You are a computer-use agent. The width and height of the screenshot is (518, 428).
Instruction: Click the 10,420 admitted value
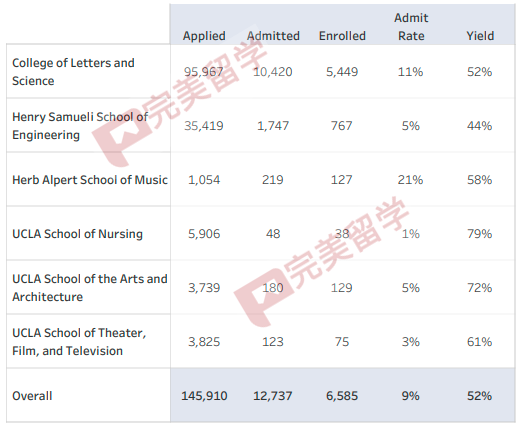273,72
